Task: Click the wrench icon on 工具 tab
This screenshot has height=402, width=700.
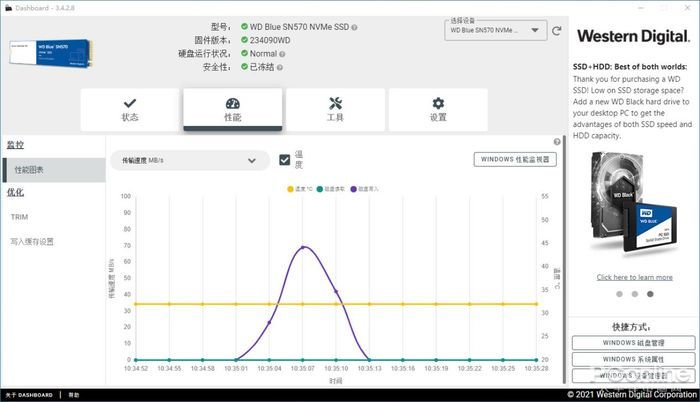Action: pos(335,103)
